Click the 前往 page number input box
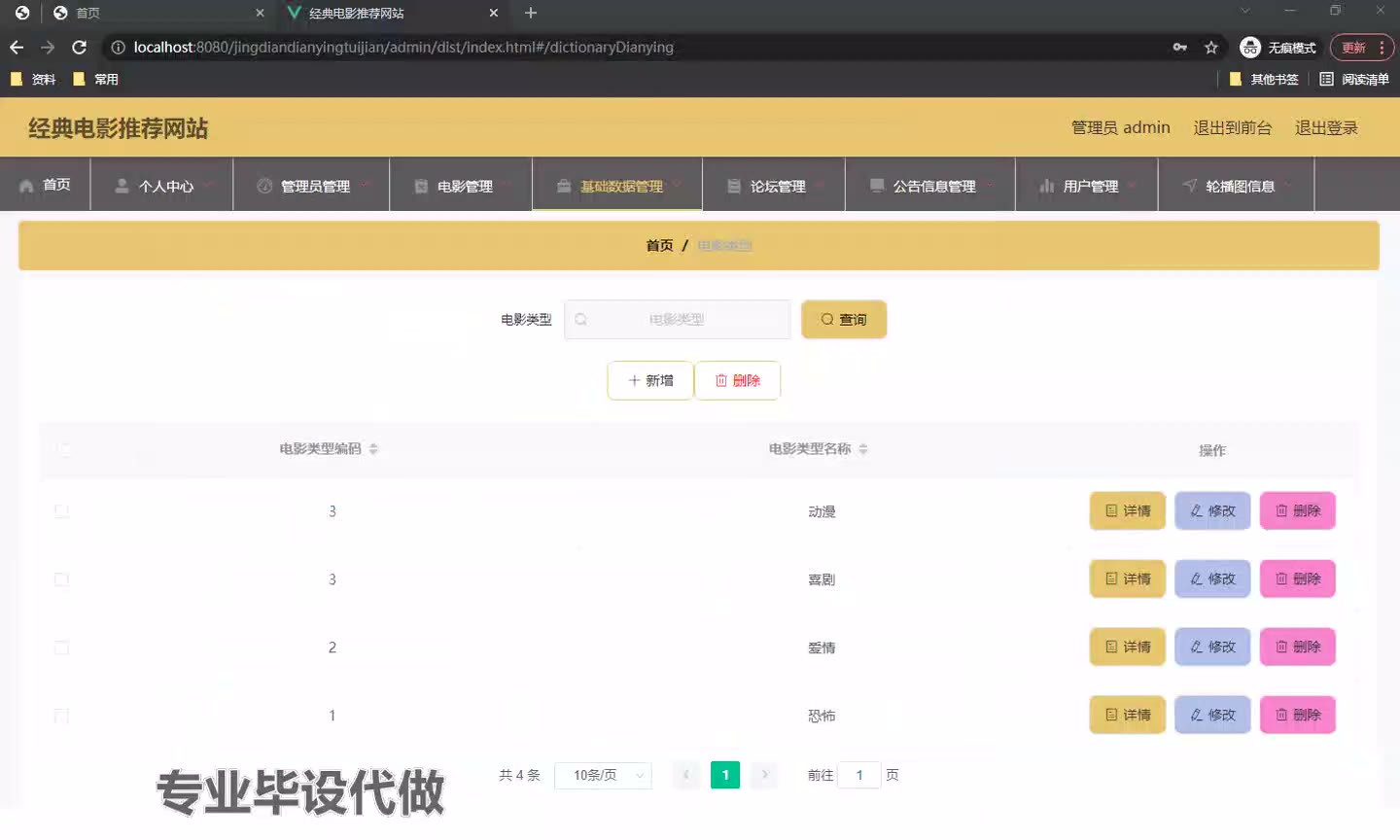Viewport: 1400px width, 840px height. click(859, 775)
